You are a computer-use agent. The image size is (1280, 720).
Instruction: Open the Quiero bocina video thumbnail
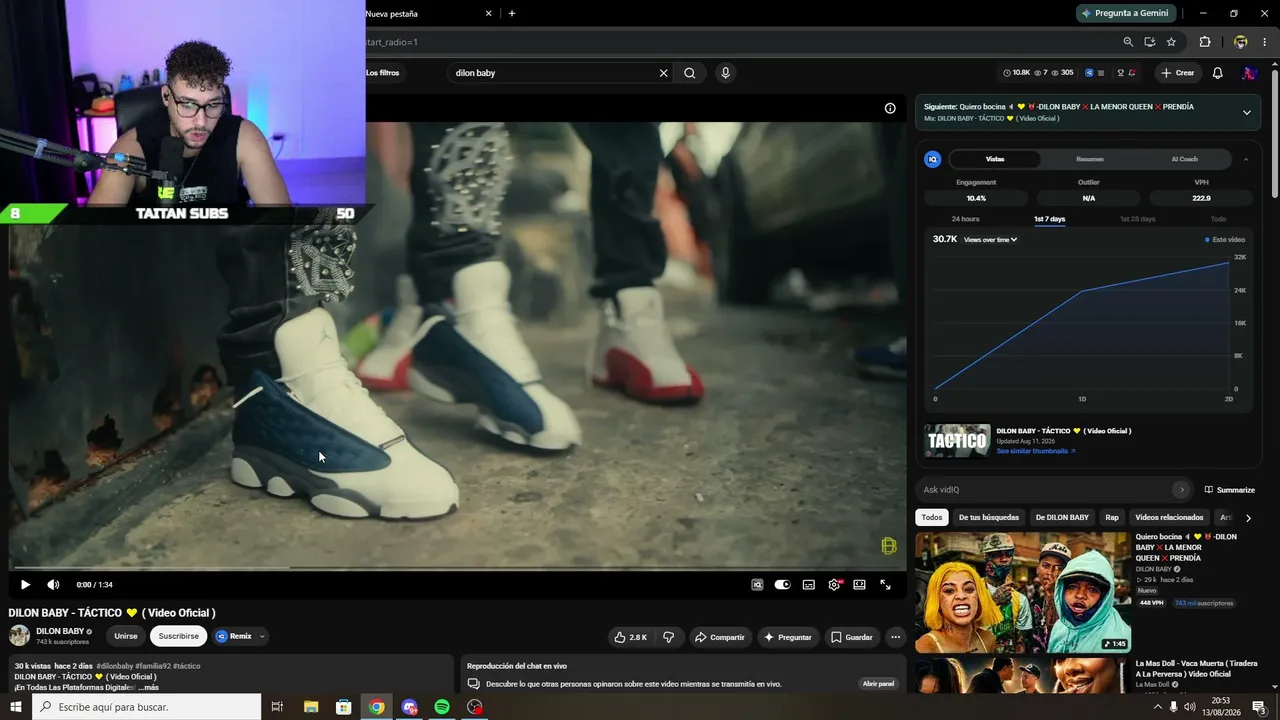click(x=1023, y=592)
